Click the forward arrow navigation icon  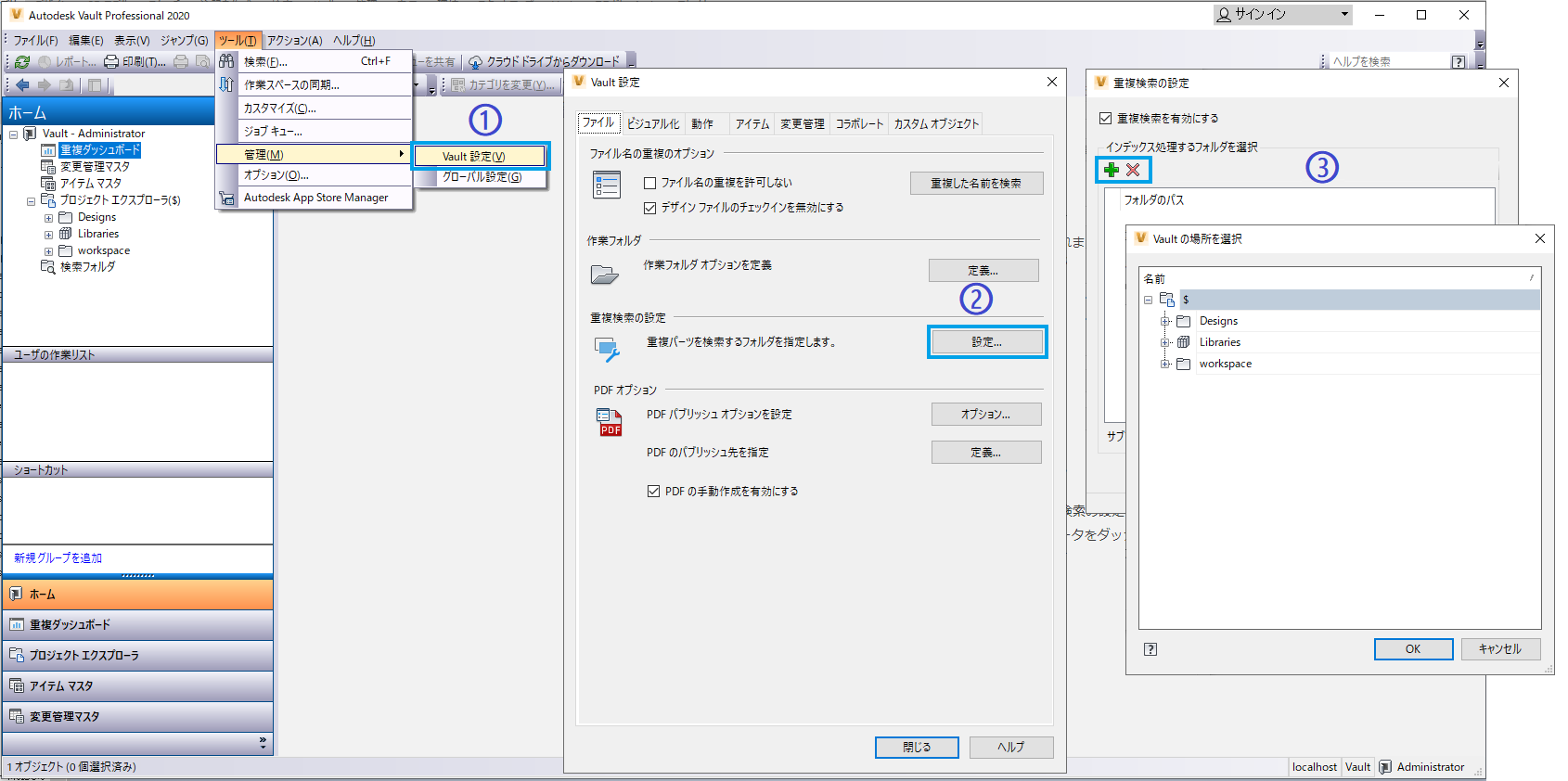(x=45, y=85)
